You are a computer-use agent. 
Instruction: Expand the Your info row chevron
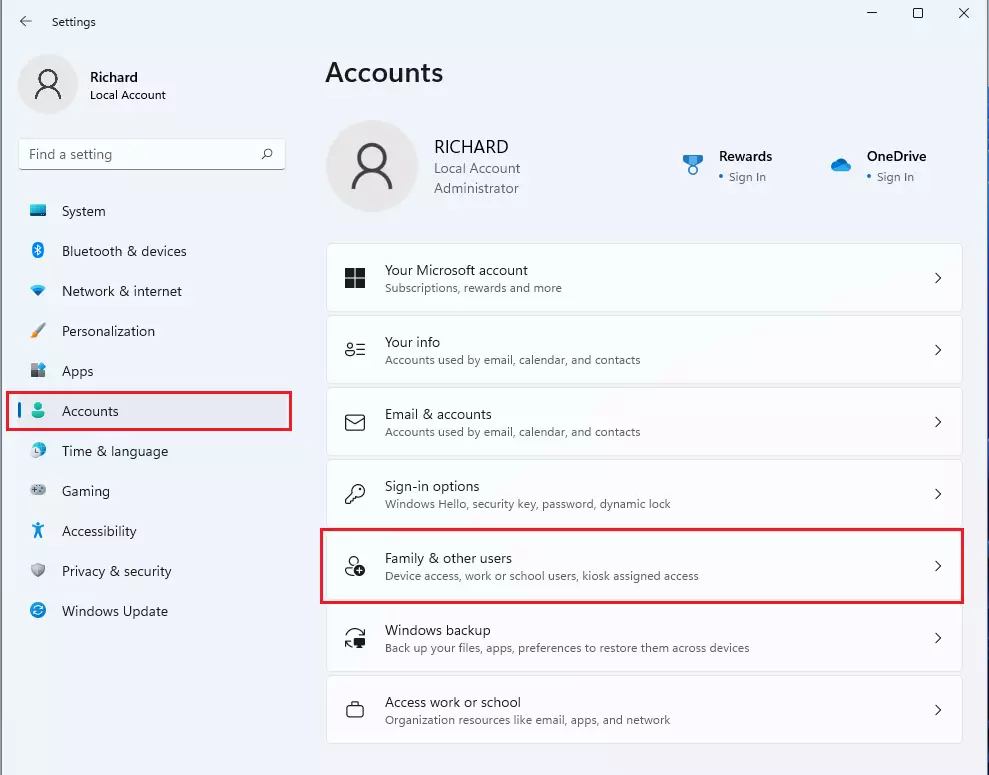coord(938,350)
